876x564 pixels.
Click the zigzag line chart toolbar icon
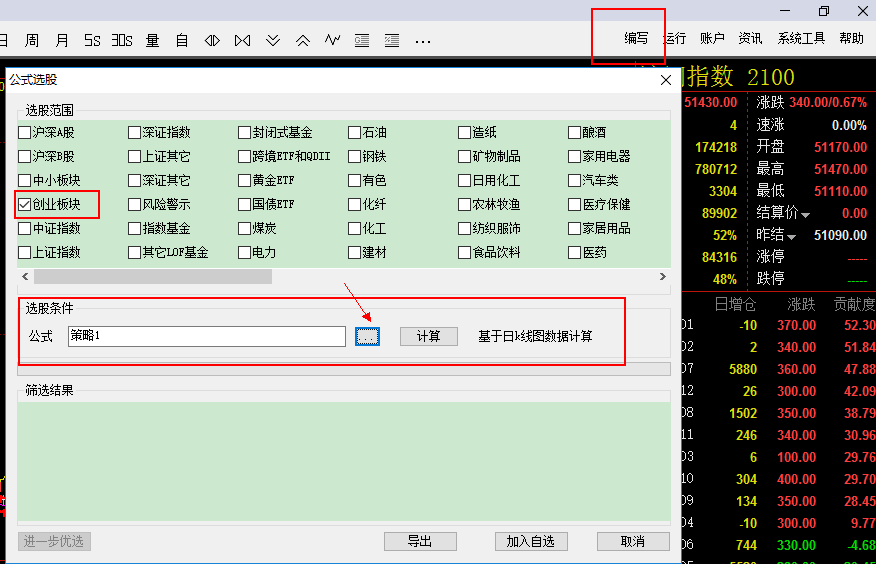[x=333, y=40]
